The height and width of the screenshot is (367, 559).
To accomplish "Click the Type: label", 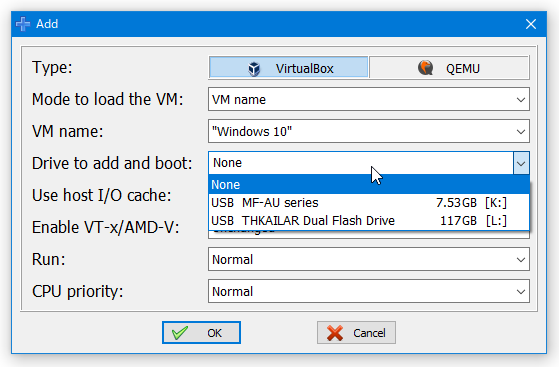I will (52, 67).
